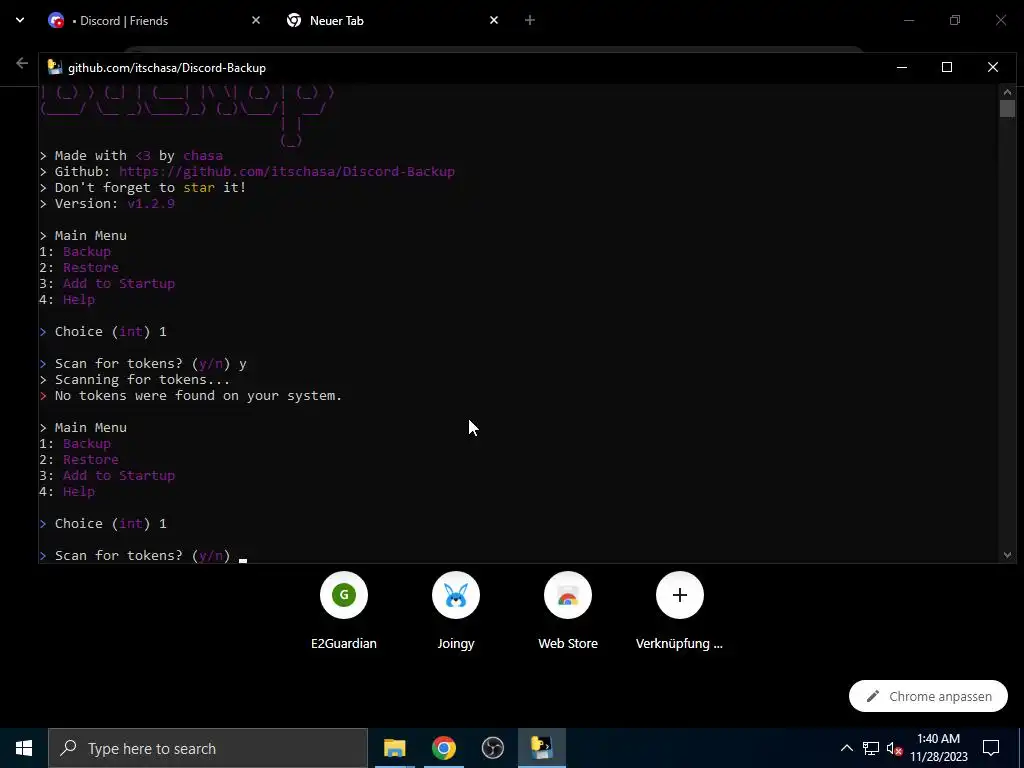Viewport: 1024px width, 768px height.
Task: Click Discord-Backup Python taskbar icon
Action: [541, 748]
